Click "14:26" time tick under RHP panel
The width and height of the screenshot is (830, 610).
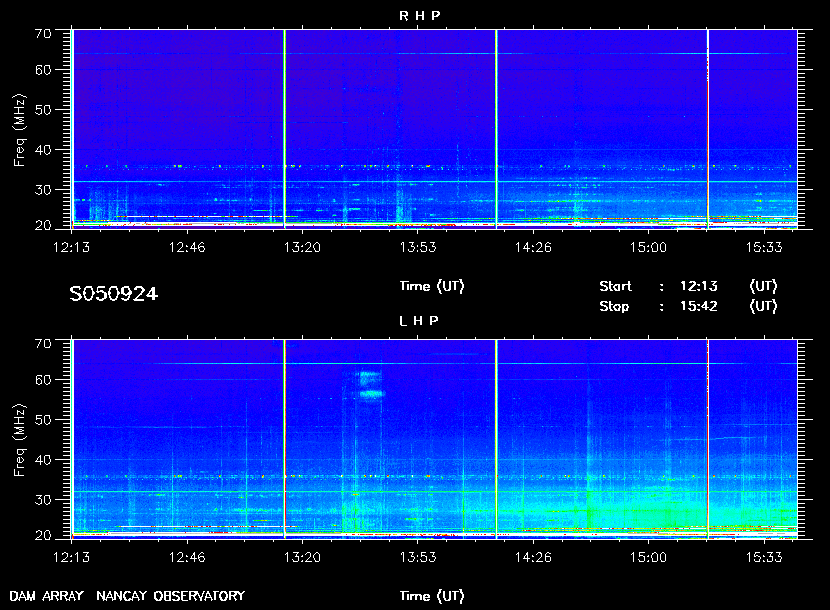point(533,247)
